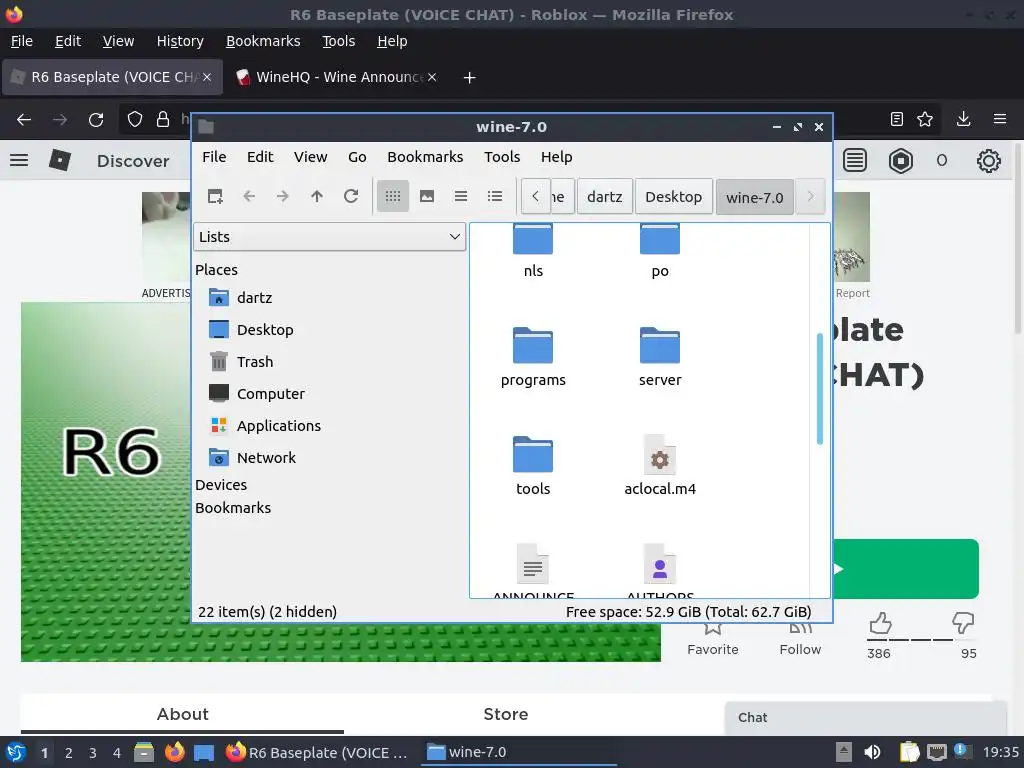Image resolution: width=1024 pixels, height=768 pixels.
Task: Open Discover on Roblox page
Action: pyautogui.click(x=133, y=161)
